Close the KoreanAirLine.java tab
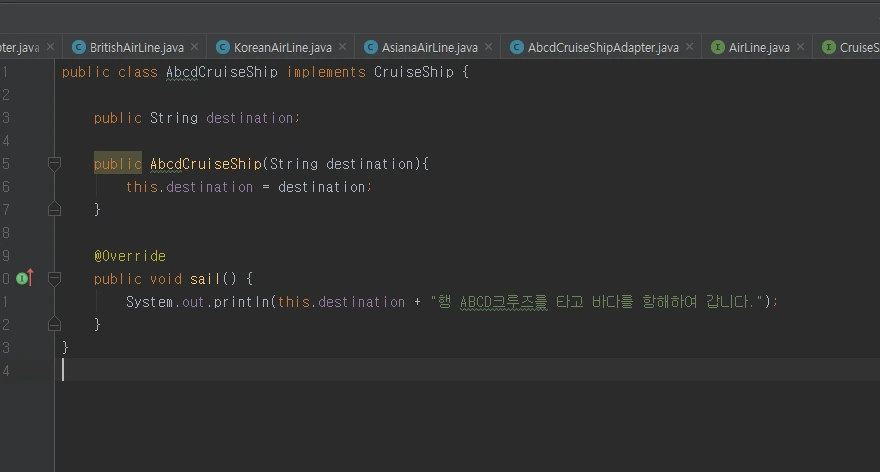This screenshot has width=880, height=472. (342, 47)
